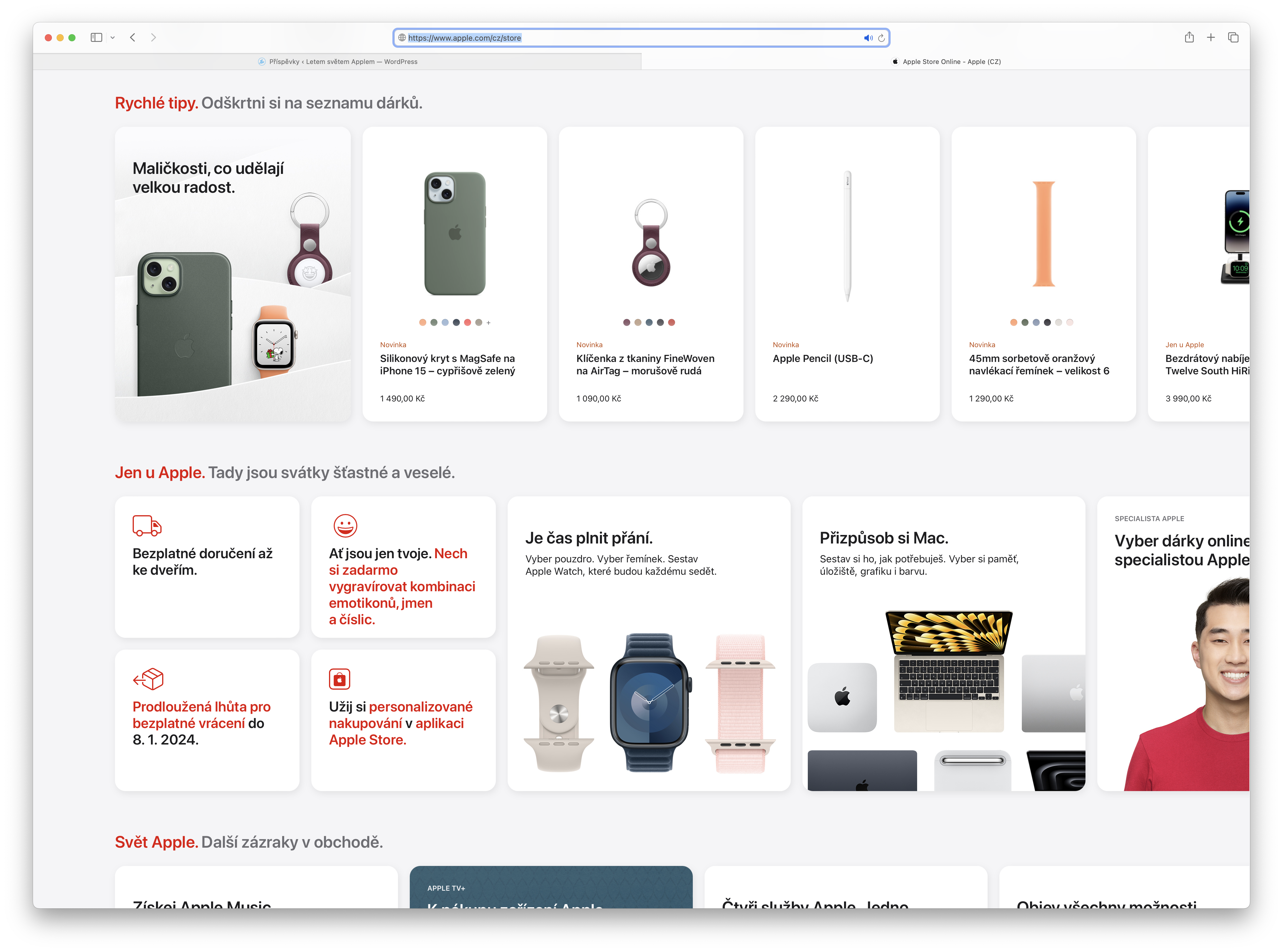Open the Apple Pencil (USB-C) product link
The height and width of the screenshot is (952, 1283).
pyautogui.click(x=823, y=358)
